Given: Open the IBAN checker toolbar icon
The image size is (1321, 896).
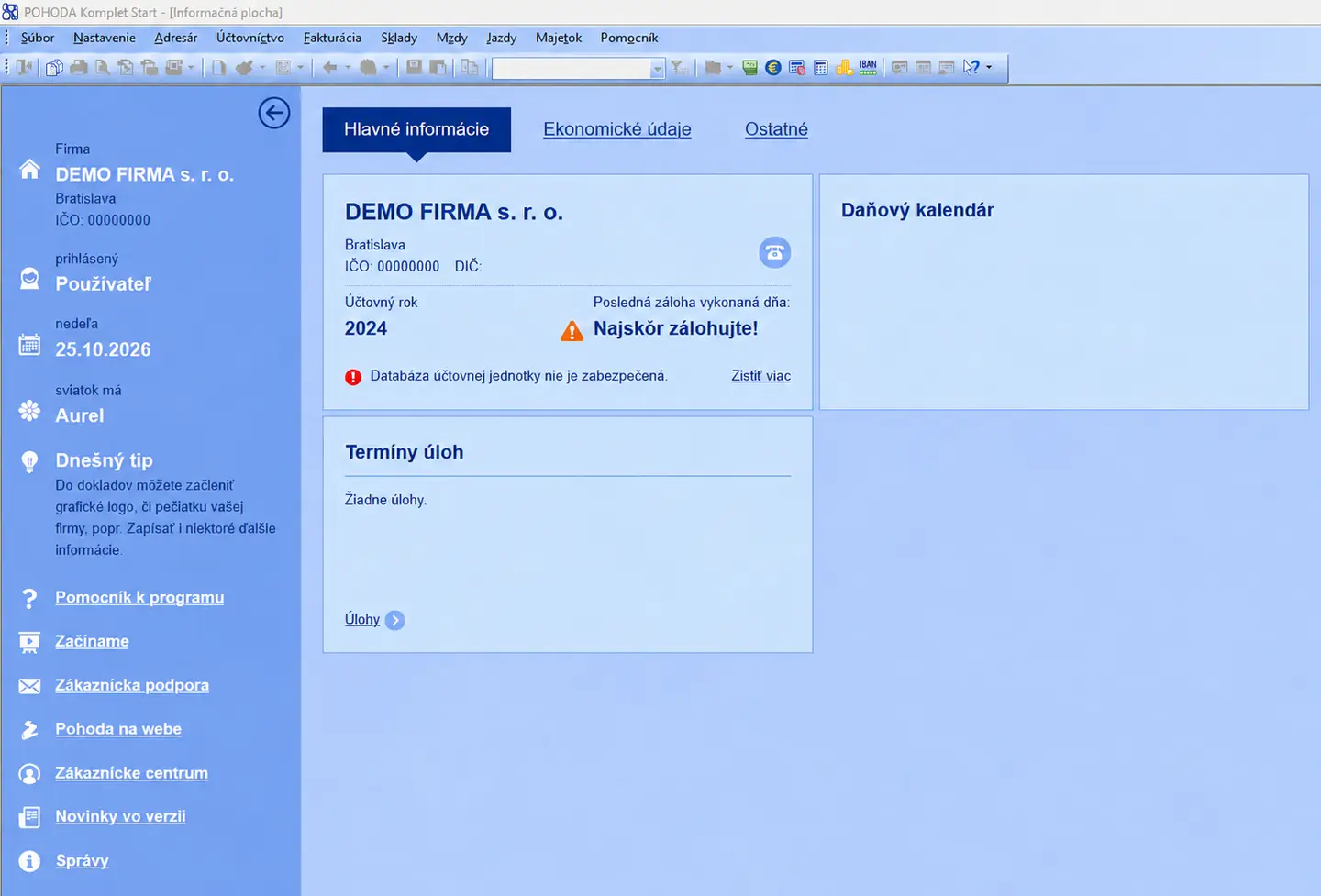Looking at the screenshot, I should (x=868, y=67).
